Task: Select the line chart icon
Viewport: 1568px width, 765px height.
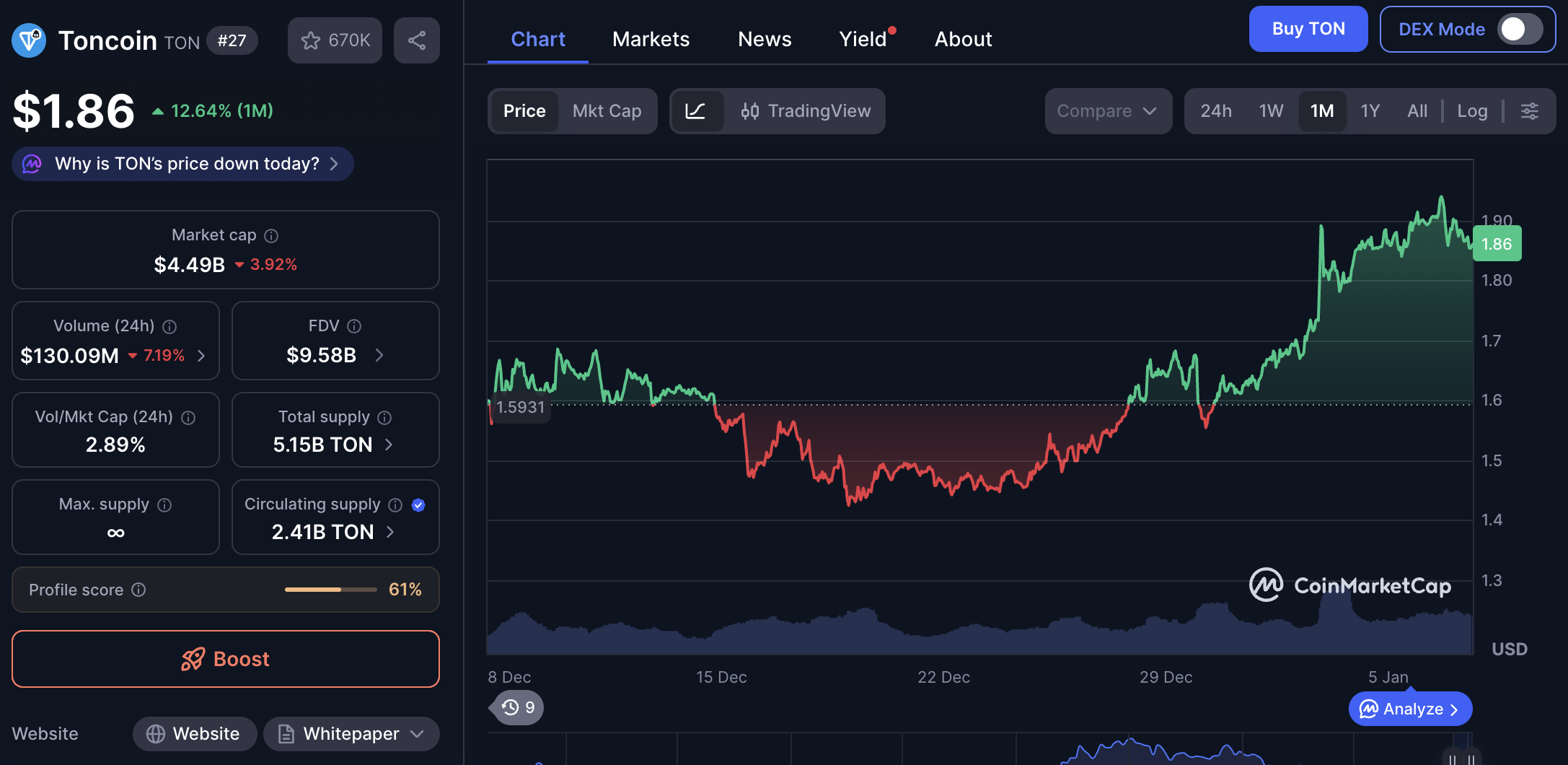Action: pyautogui.click(x=695, y=111)
